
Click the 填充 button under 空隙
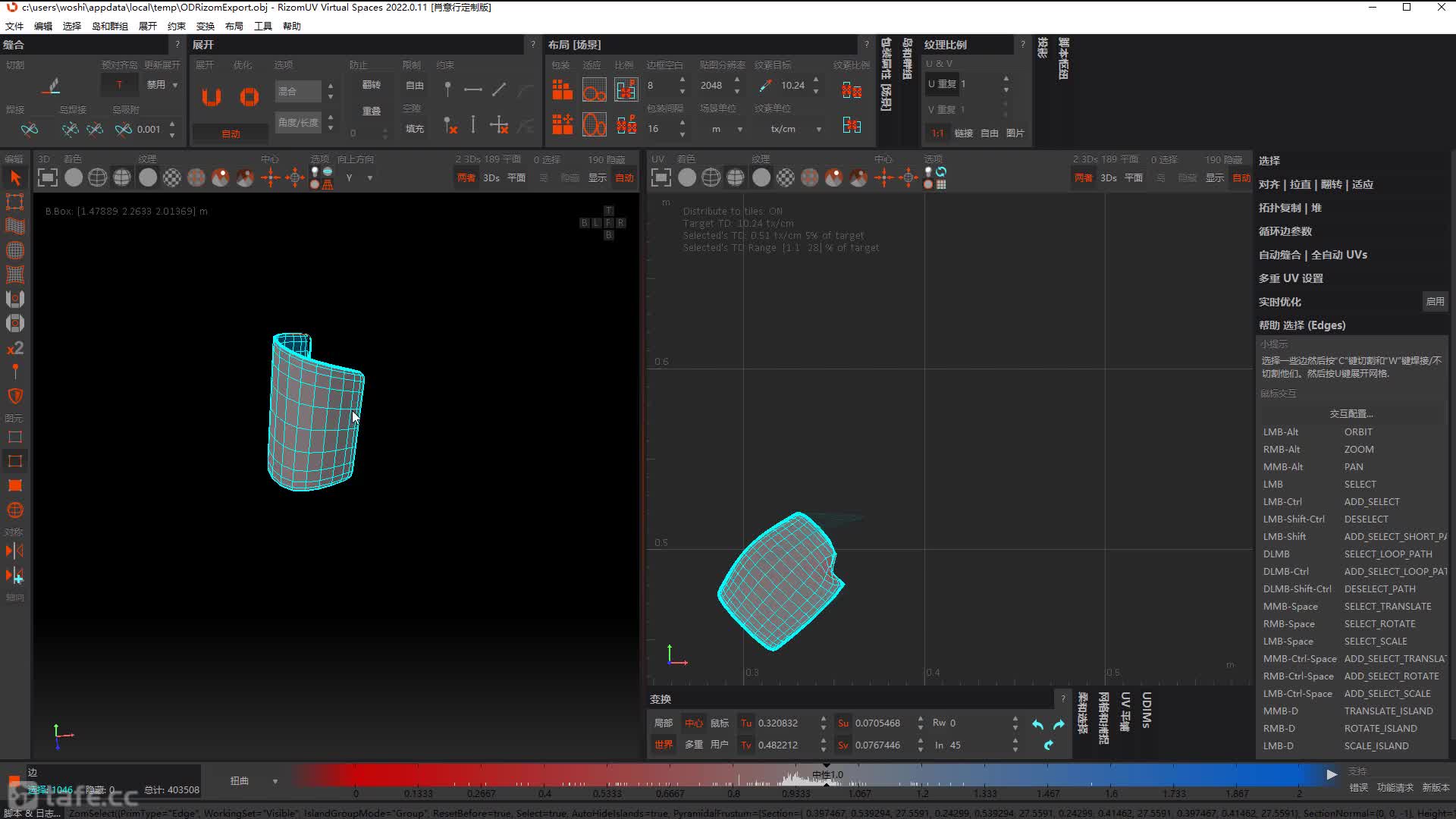415,129
